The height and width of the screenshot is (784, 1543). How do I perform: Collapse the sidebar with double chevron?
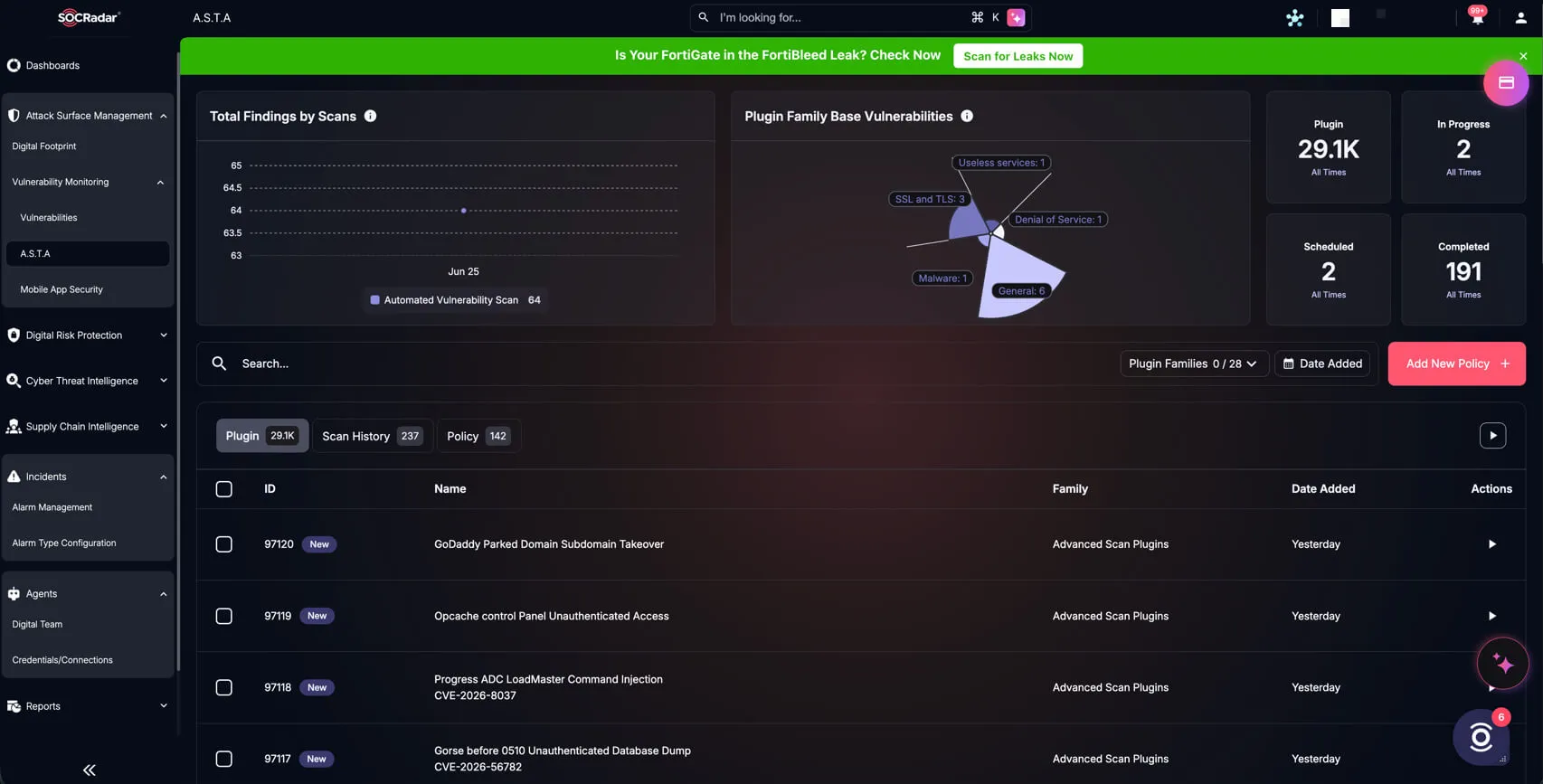click(89, 770)
